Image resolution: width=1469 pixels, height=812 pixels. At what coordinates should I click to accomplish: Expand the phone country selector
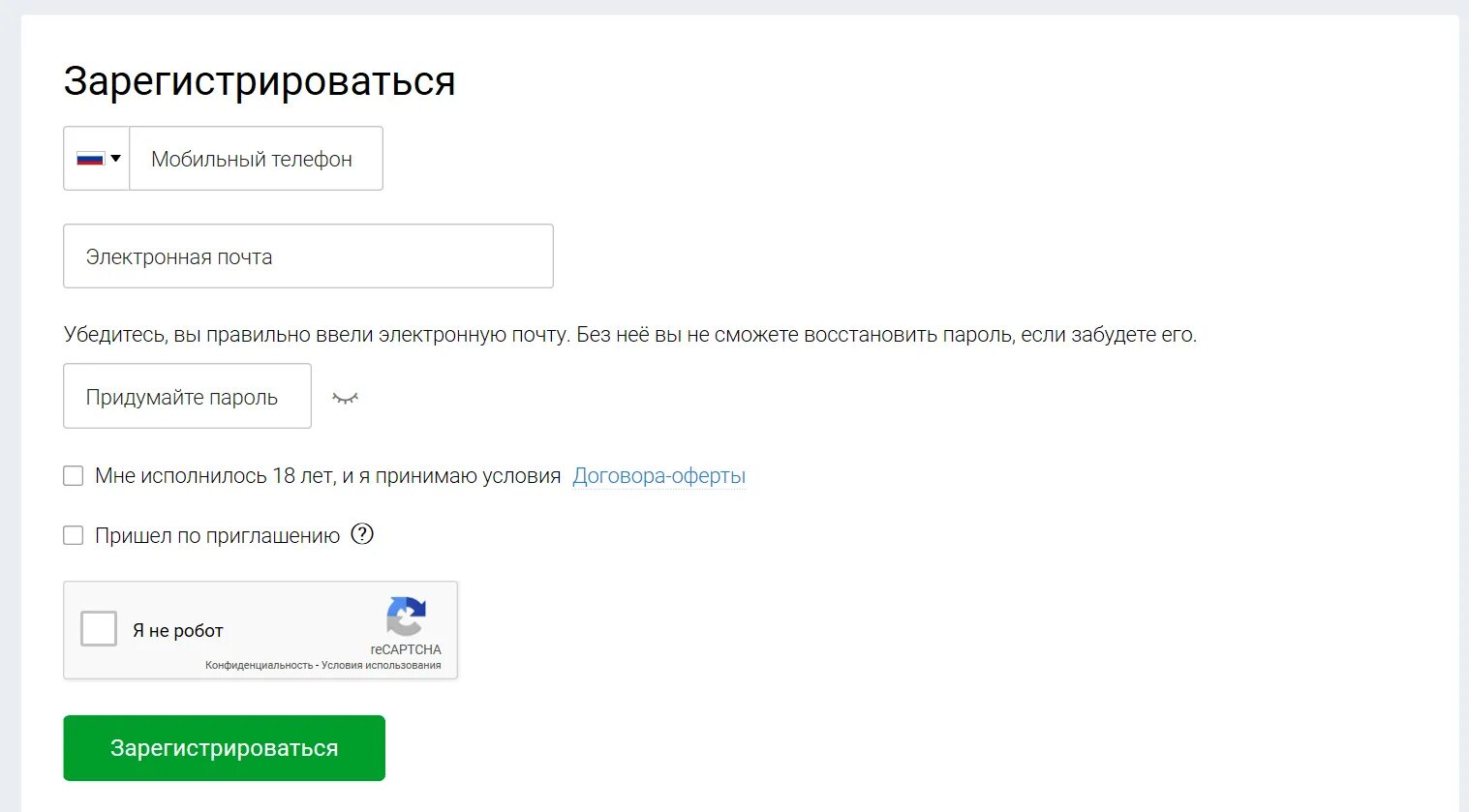coord(96,158)
